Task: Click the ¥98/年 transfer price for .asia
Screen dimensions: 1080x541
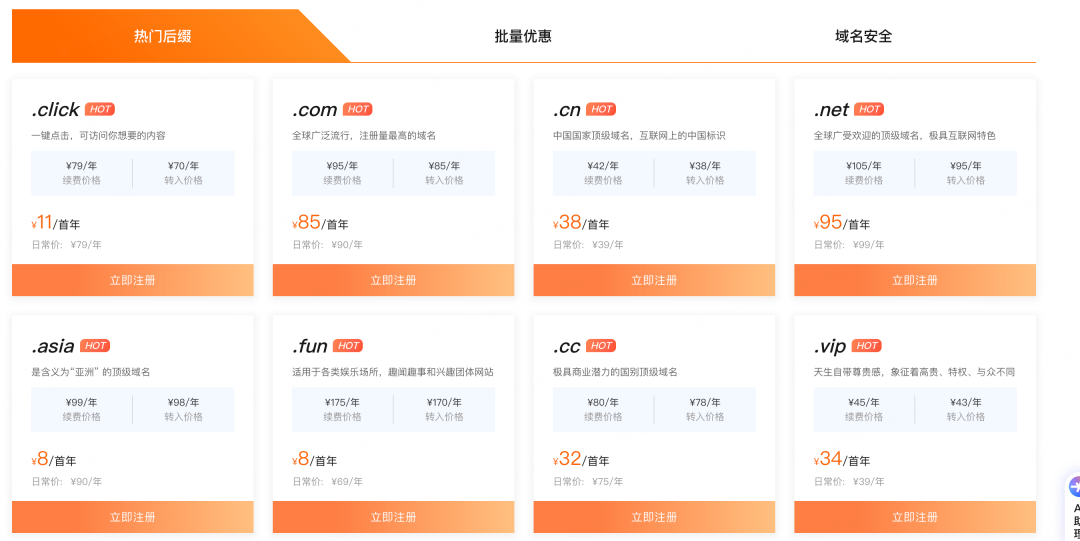Action: click(x=183, y=402)
